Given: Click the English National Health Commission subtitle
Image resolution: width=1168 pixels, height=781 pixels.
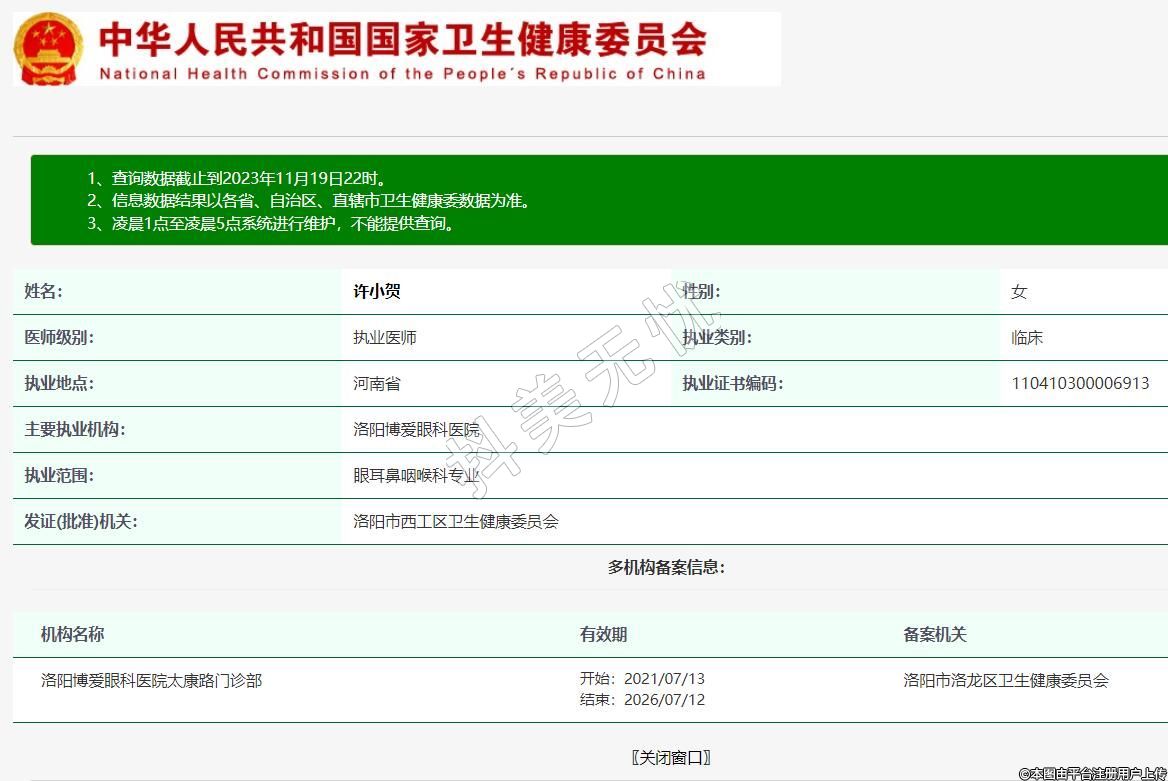Looking at the screenshot, I should pos(402,74).
